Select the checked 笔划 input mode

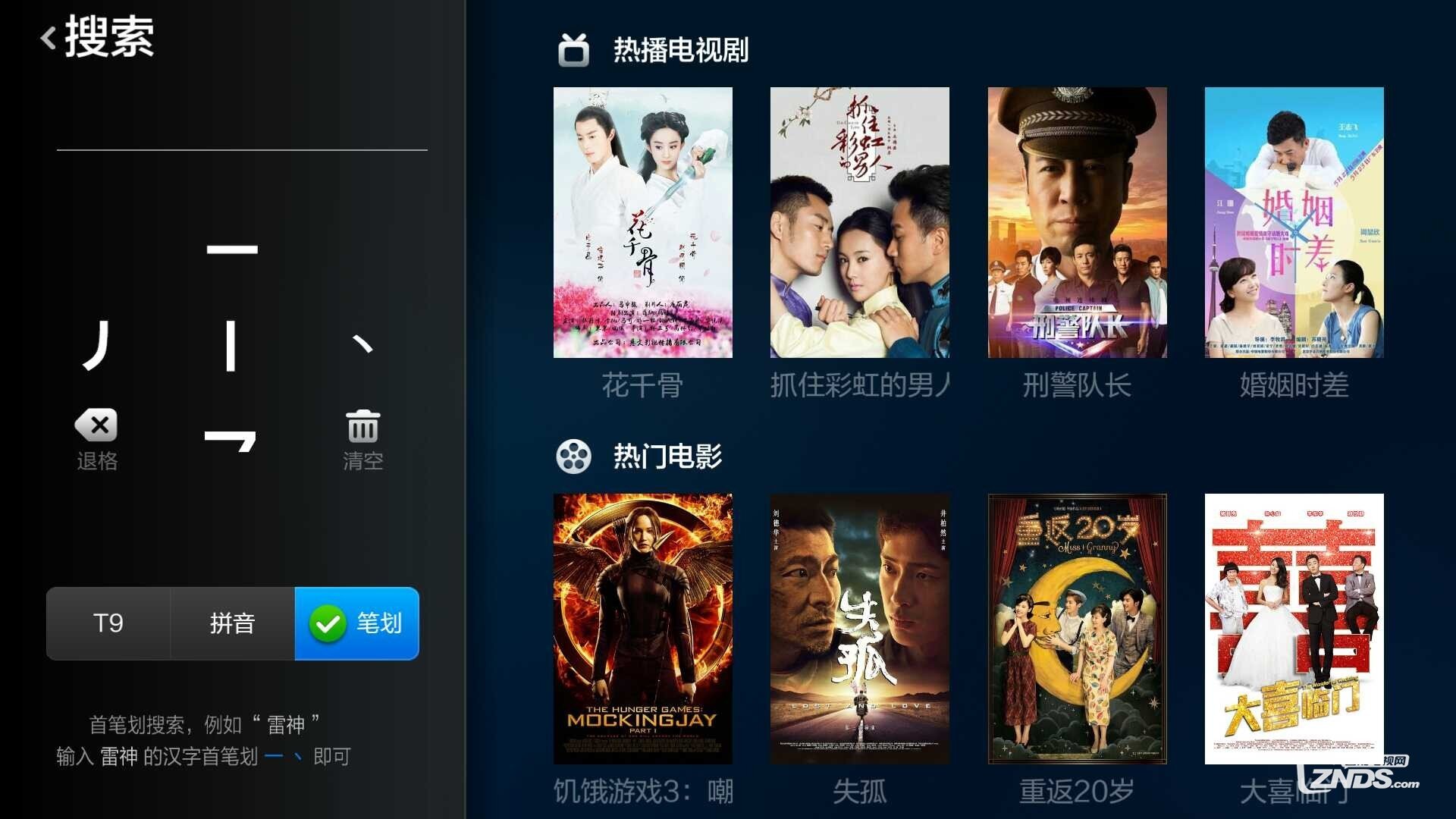coord(356,623)
